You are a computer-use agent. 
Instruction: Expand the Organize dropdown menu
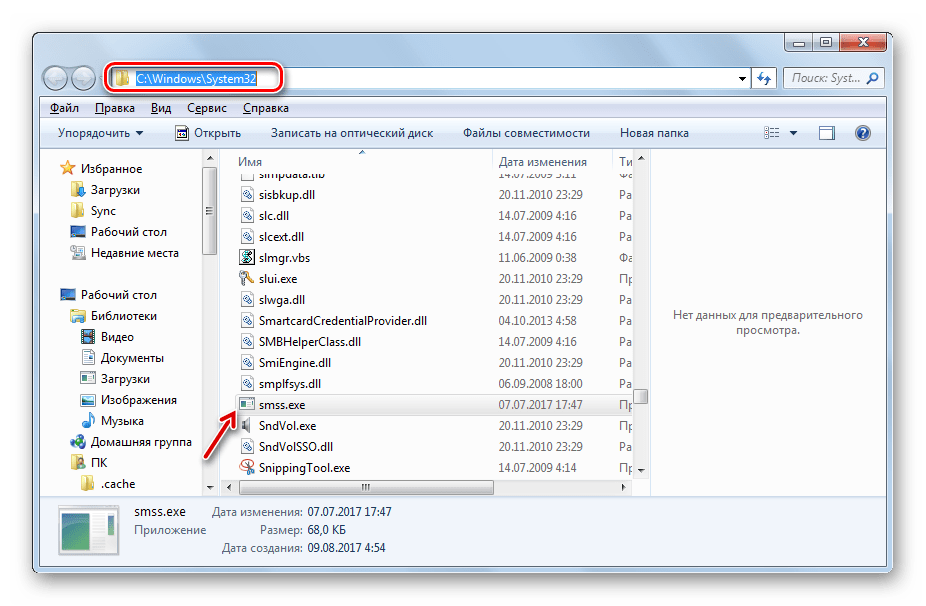[100, 133]
